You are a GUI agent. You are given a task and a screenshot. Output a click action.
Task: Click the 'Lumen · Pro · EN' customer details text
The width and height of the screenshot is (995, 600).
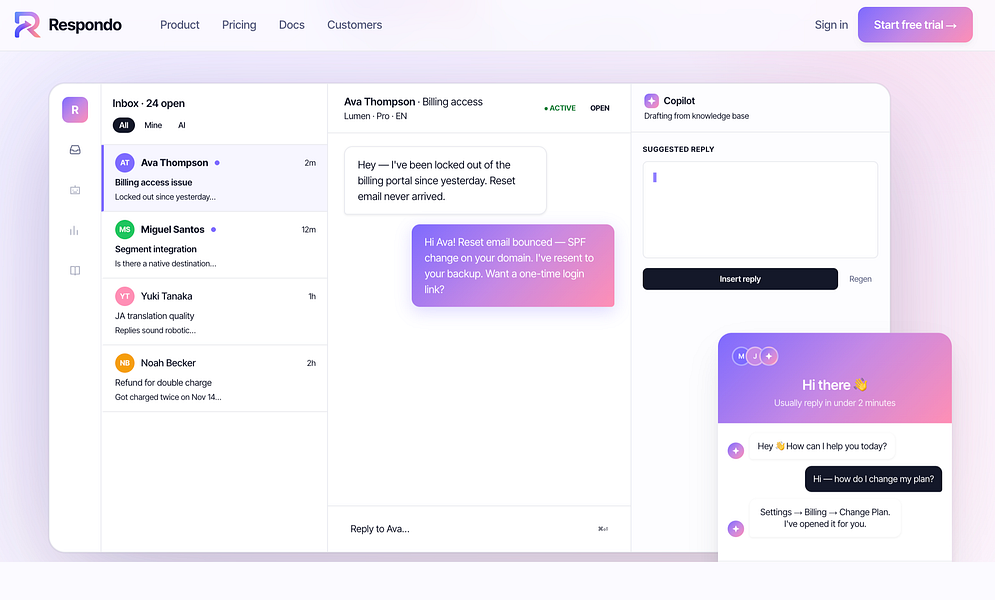376,116
